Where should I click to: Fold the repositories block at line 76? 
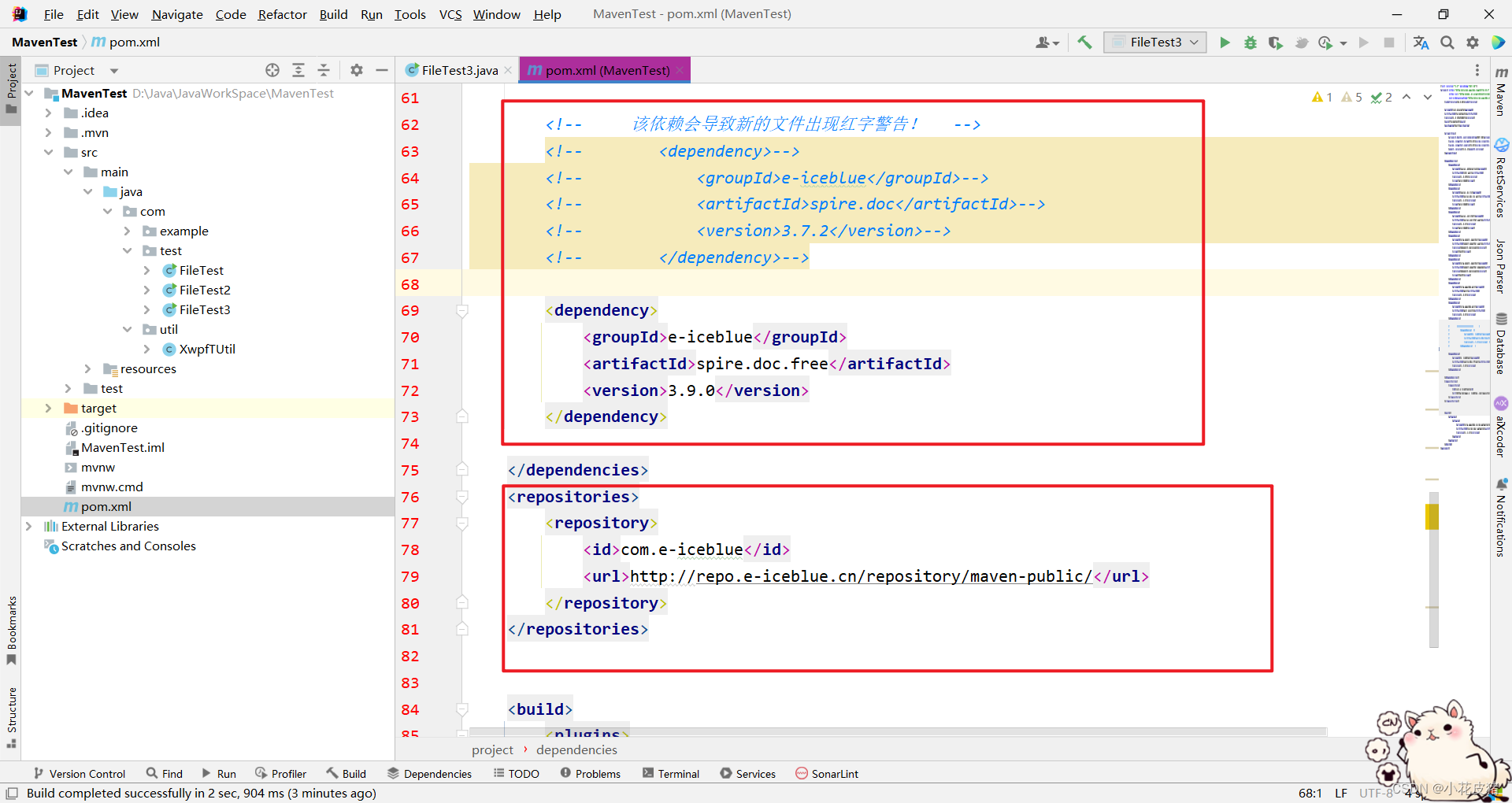coord(462,497)
